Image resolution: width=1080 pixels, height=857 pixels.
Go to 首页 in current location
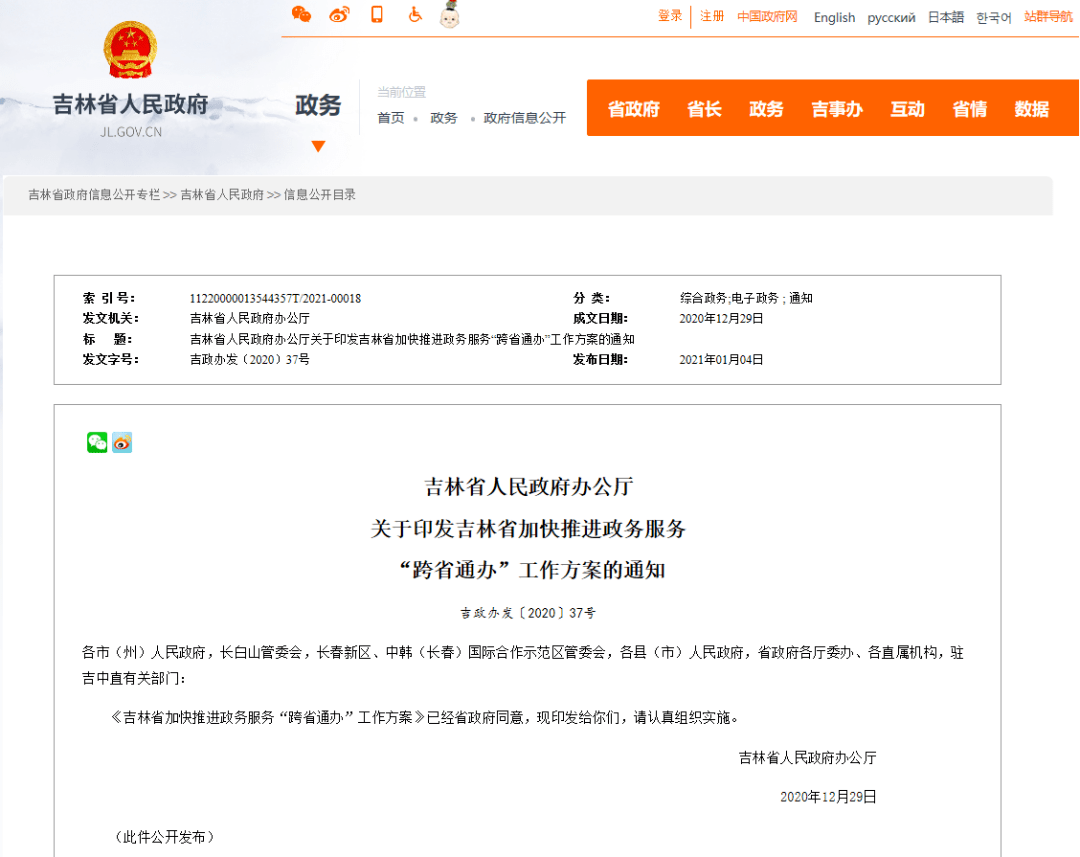click(x=391, y=118)
